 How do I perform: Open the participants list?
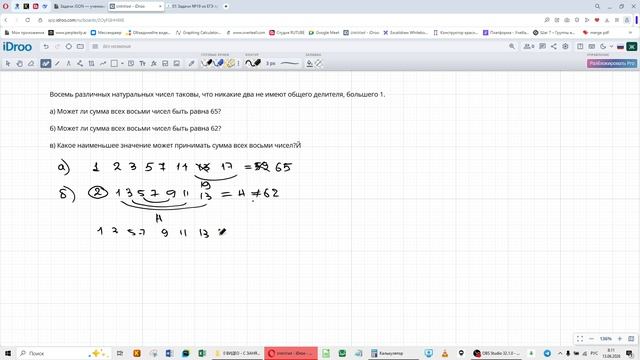(x=529, y=47)
